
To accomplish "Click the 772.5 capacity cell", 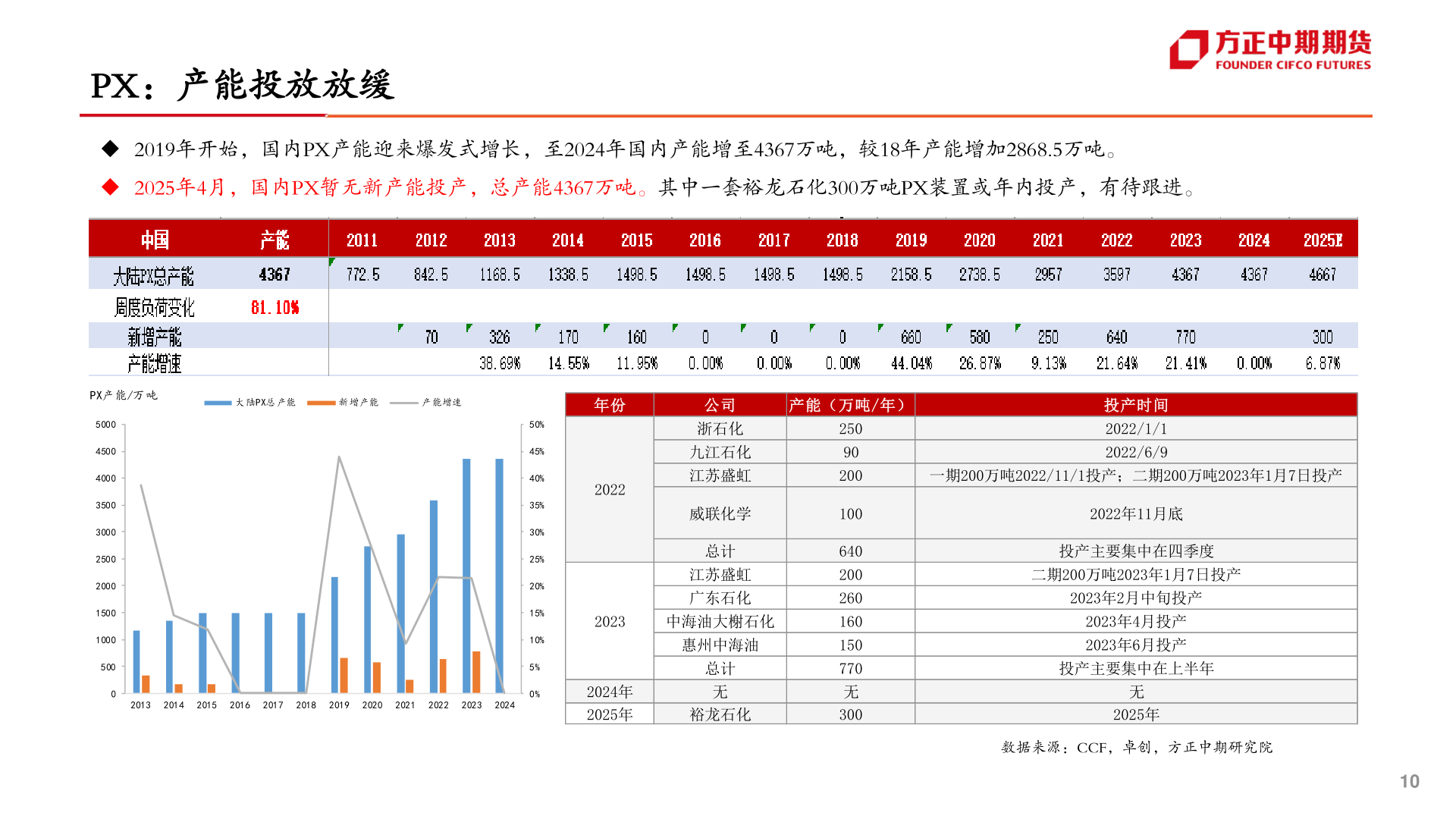I will [x=362, y=275].
